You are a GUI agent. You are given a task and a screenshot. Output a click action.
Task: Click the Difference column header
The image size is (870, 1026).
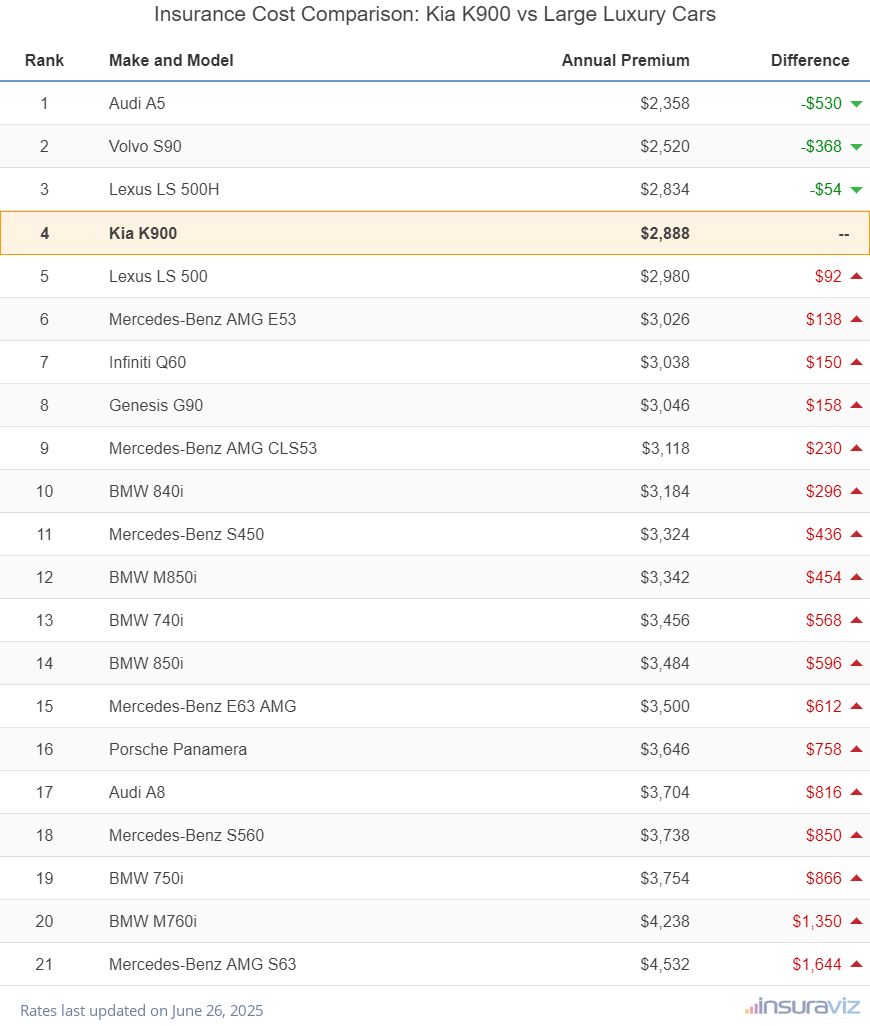click(x=810, y=60)
